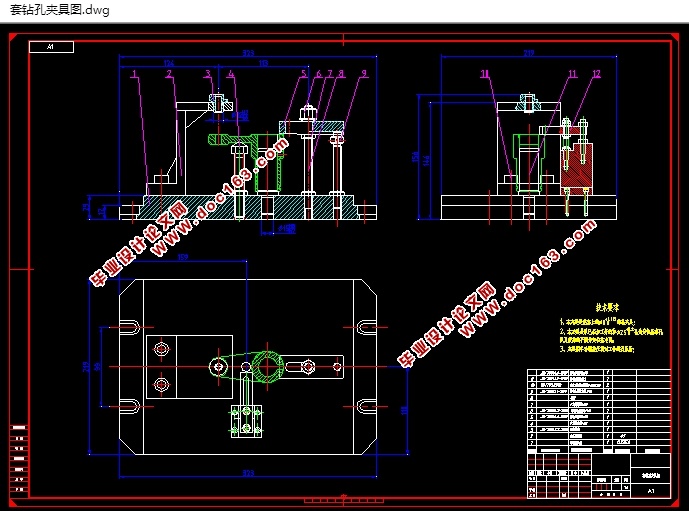
Task: Click the green ring-shaped workpiece in plan view
Action: click(268, 366)
